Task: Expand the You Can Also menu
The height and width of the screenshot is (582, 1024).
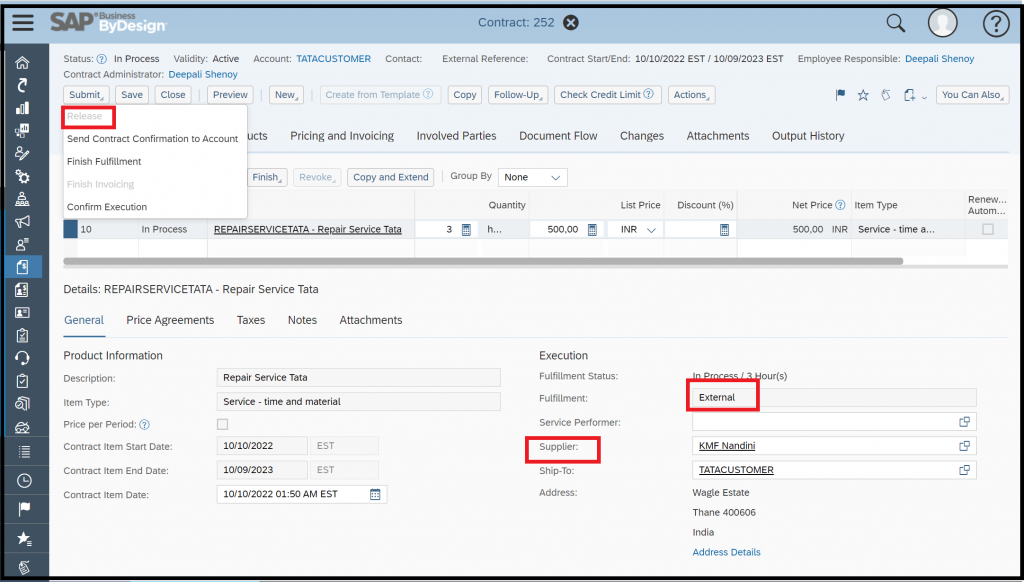Action: [972, 95]
